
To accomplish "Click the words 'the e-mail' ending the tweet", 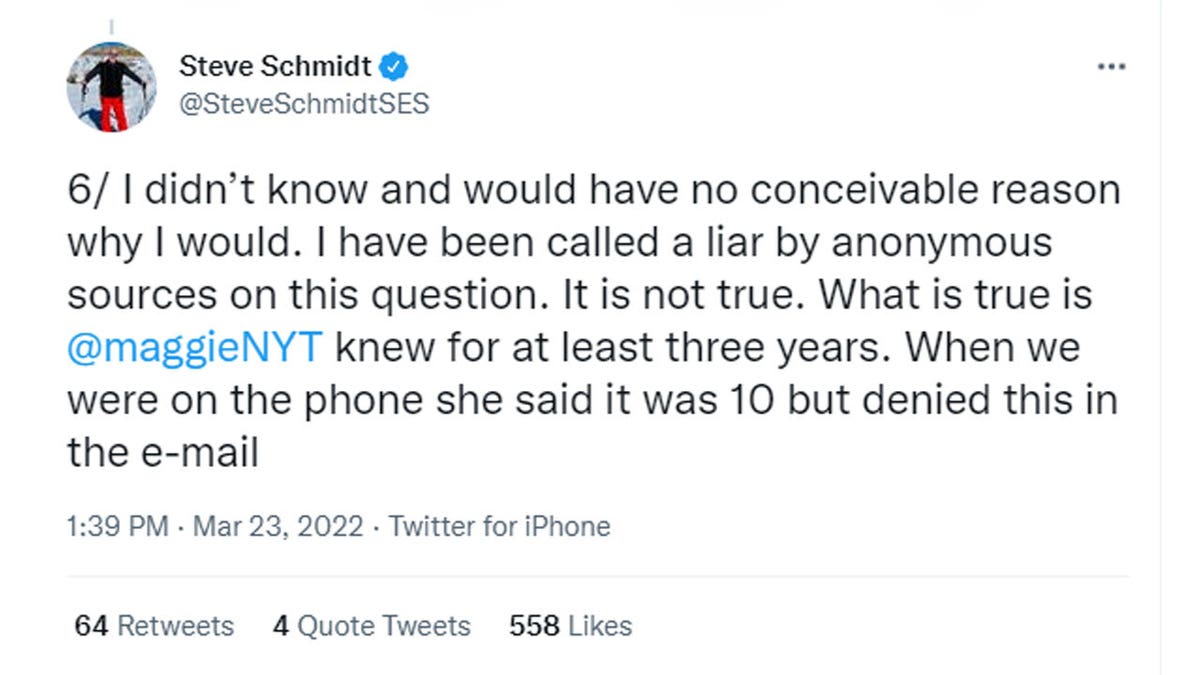I will [163, 454].
